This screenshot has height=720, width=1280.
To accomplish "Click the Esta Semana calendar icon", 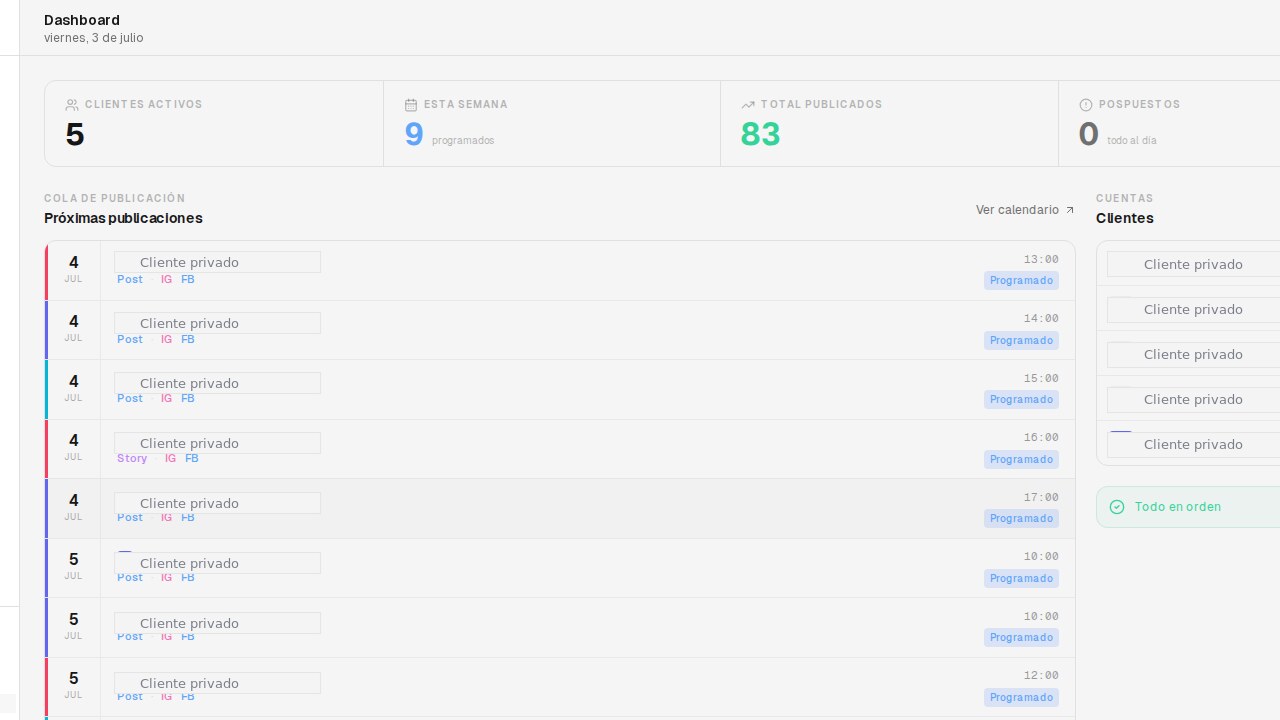I will (410, 105).
